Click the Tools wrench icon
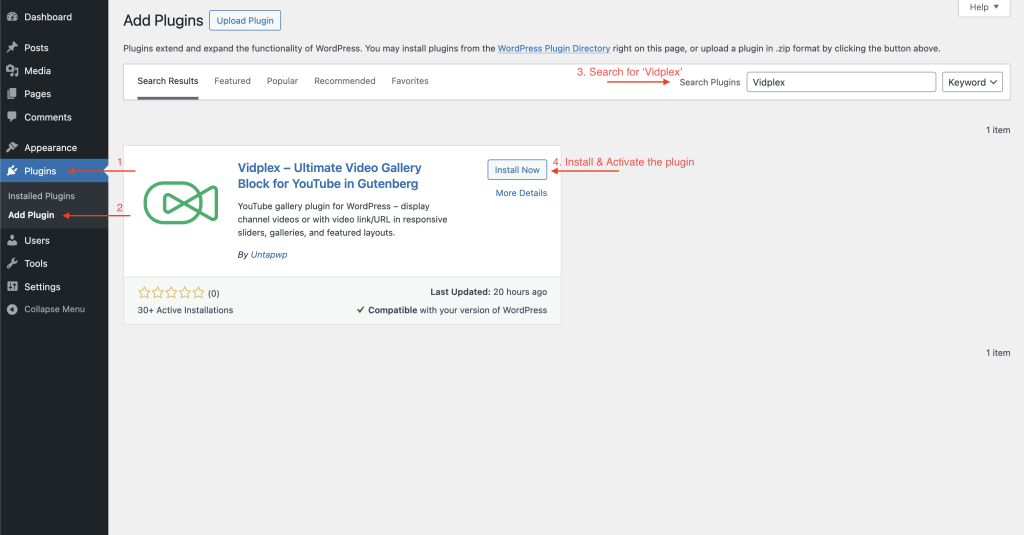The width and height of the screenshot is (1024, 535). pos(12,264)
